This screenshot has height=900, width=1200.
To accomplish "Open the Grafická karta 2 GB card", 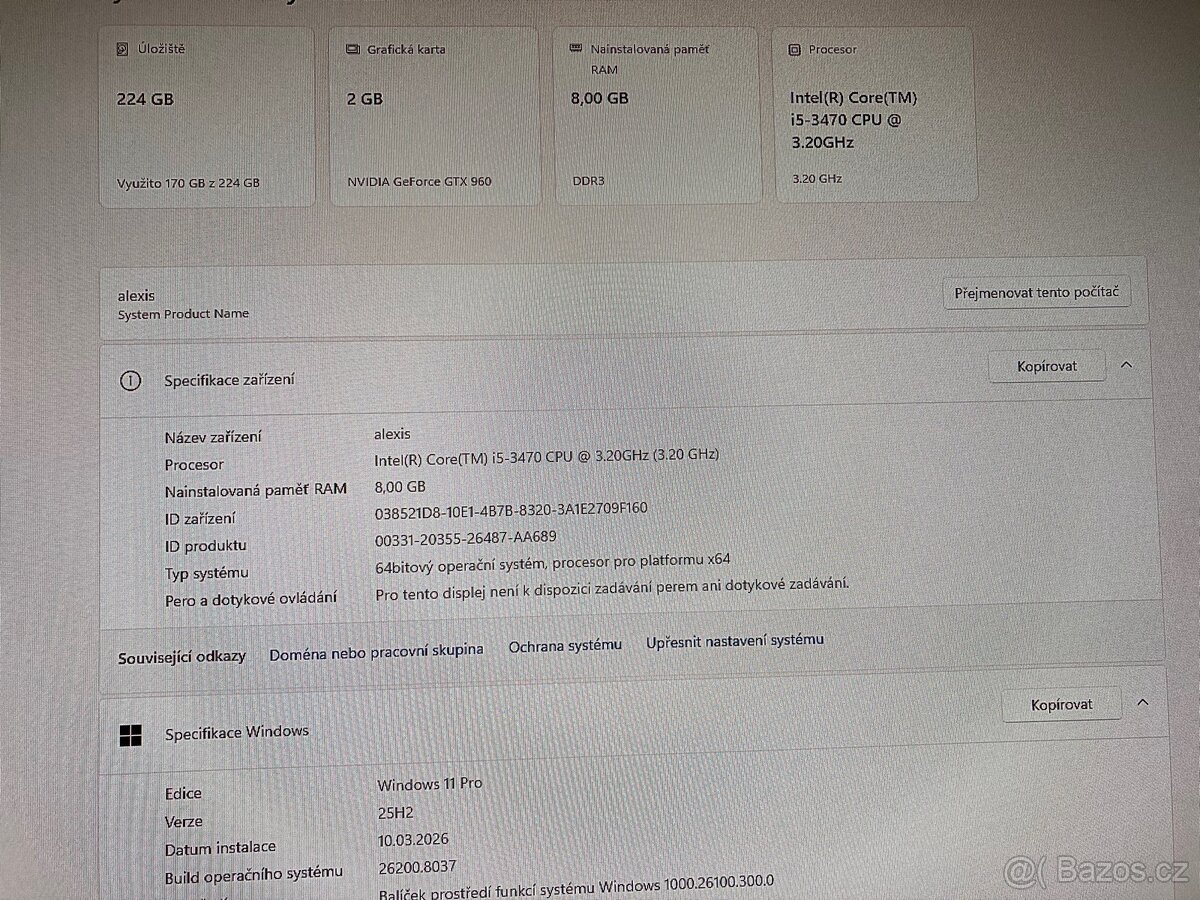I will pyautogui.click(x=436, y=117).
